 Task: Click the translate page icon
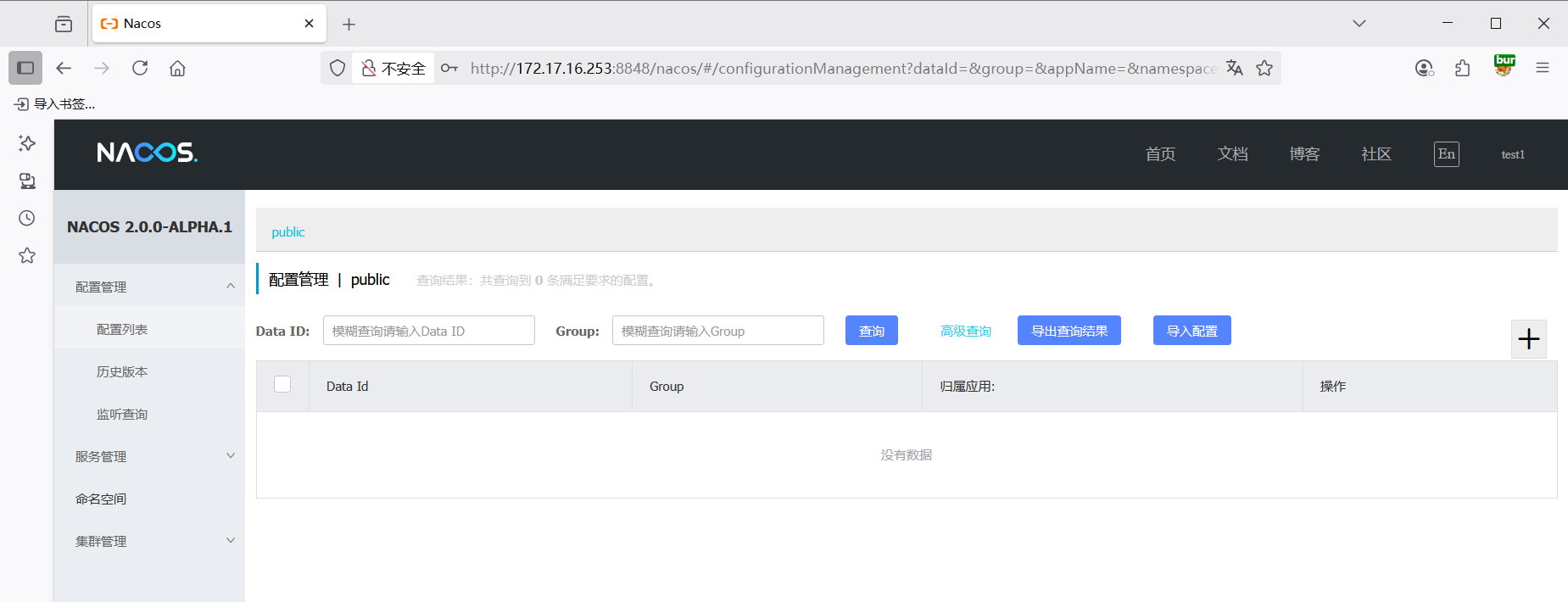[1235, 68]
